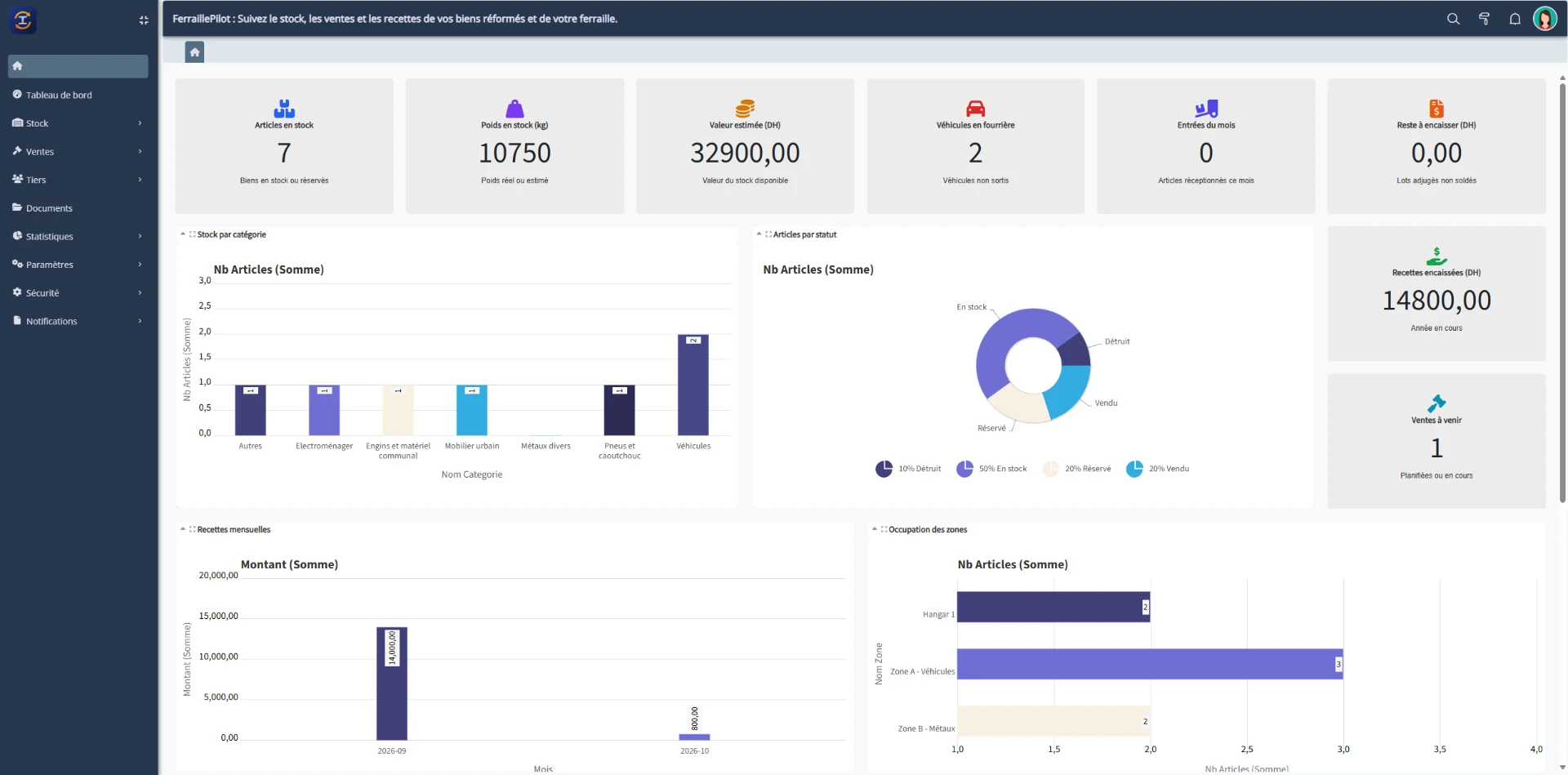Click the Véhicules non sortis label

(x=975, y=180)
